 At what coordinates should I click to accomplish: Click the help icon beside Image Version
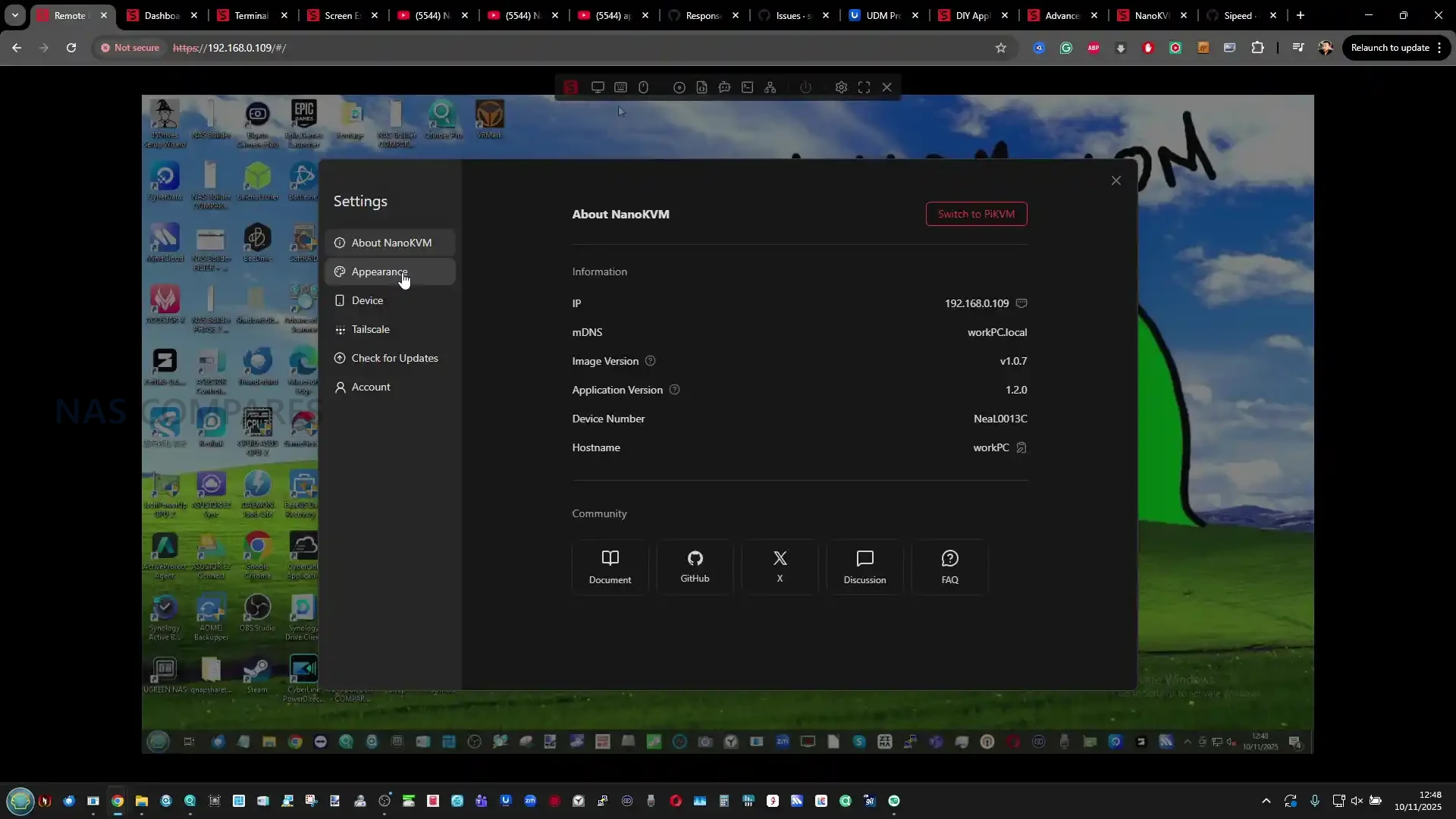(650, 361)
